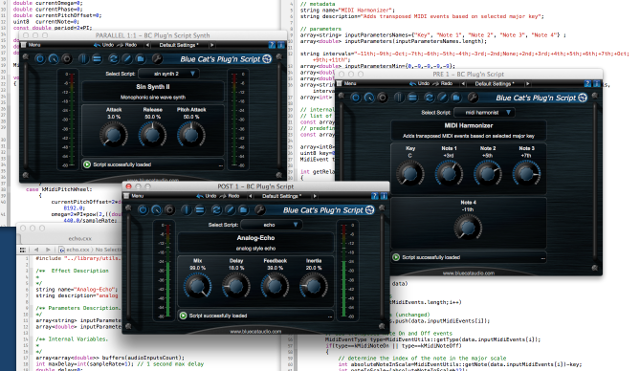640x371 pixels.
Task: Click the dark ring icon in PRE 1 toolbar
Action: tap(382, 98)
